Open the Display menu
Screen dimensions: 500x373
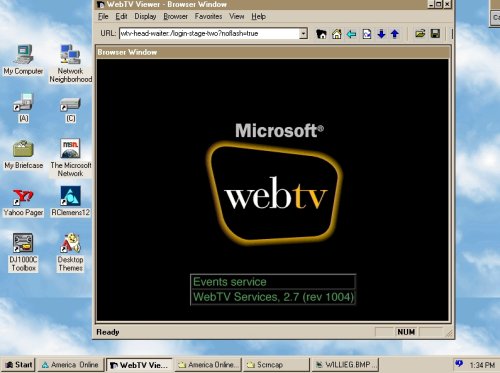145,16
